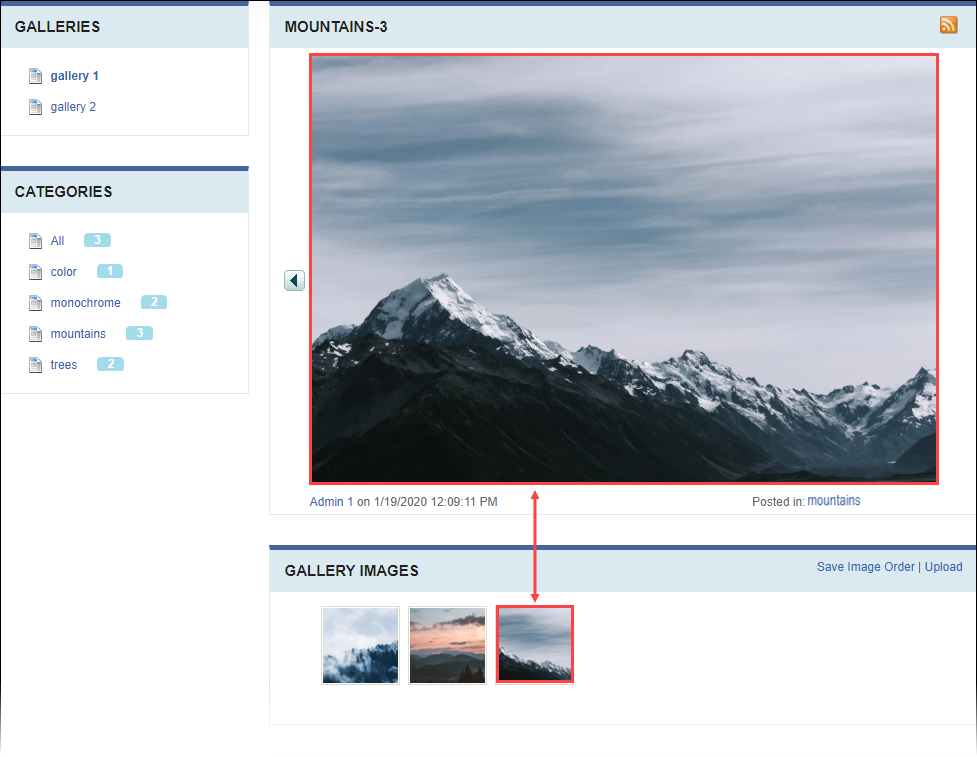Select the sunset thumbnail in Gallery Images
The width and height of the screenshot is (977, 757).
[x=447, y=645]
